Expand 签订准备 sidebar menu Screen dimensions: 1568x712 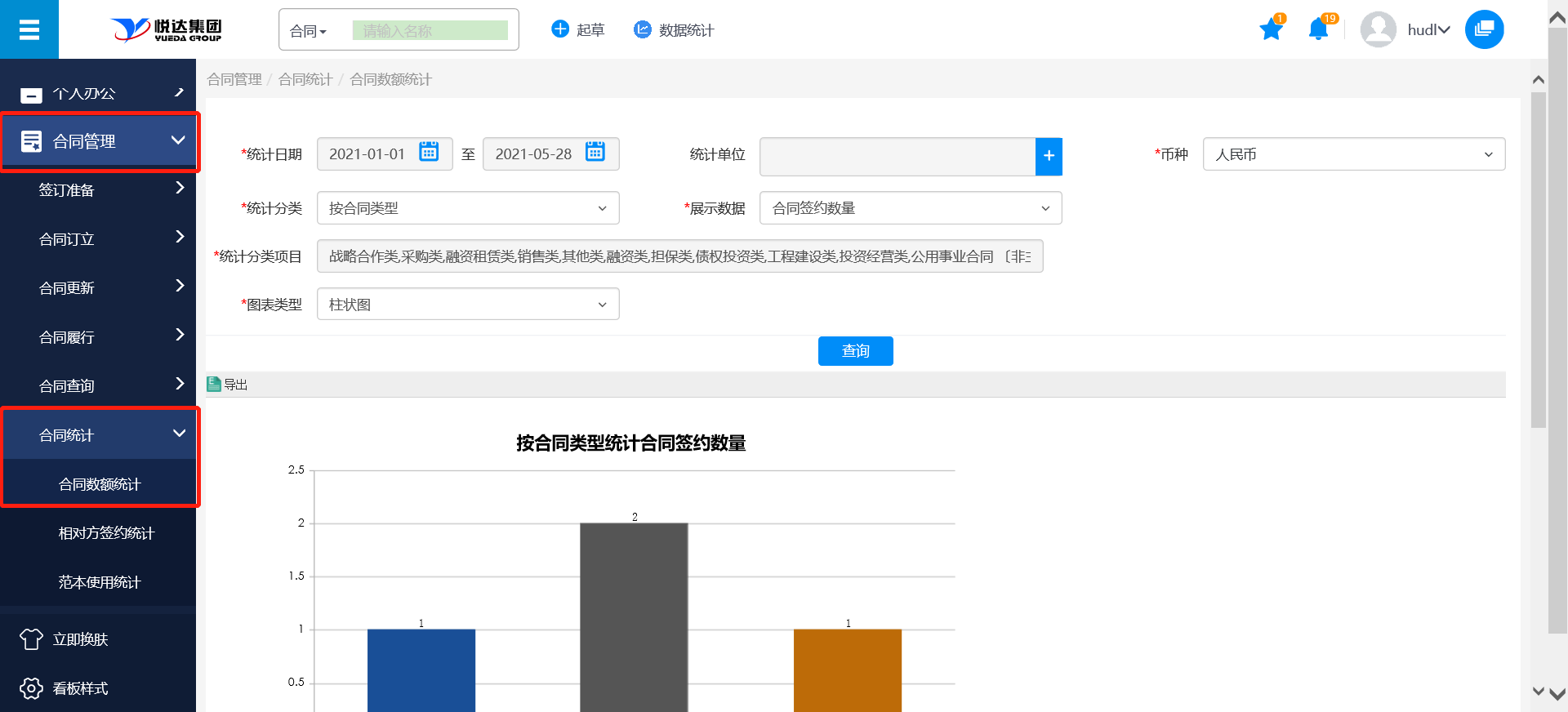(98, 190)
